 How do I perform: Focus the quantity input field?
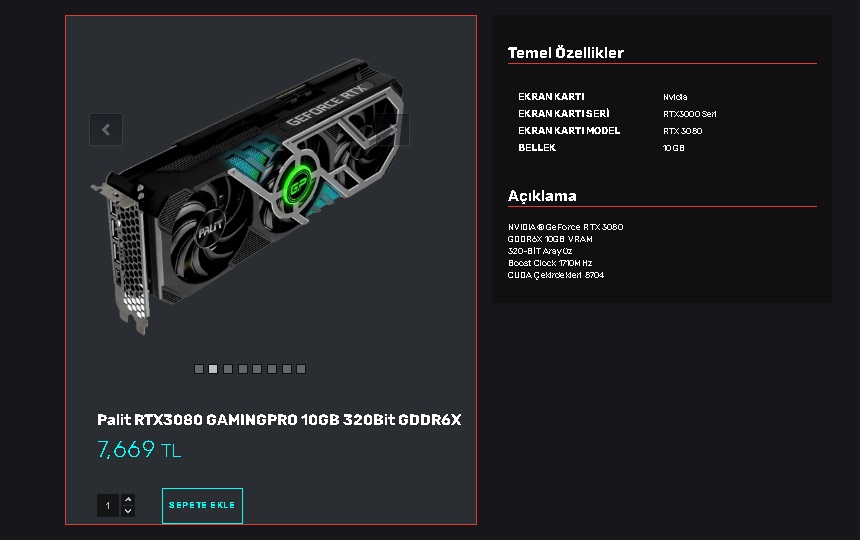(x=108, y=505)
